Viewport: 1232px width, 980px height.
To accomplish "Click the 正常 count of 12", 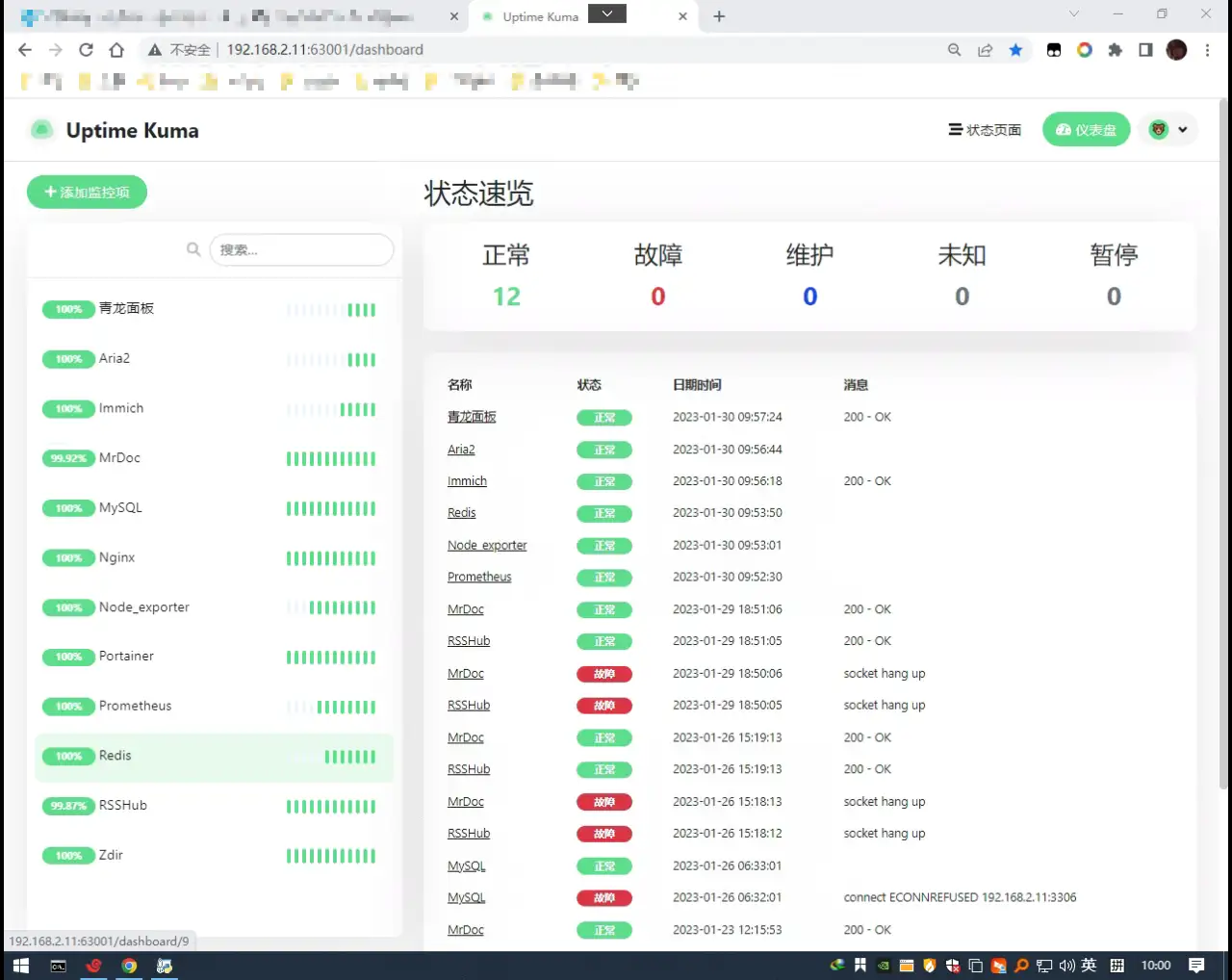I will coord(506,297).
